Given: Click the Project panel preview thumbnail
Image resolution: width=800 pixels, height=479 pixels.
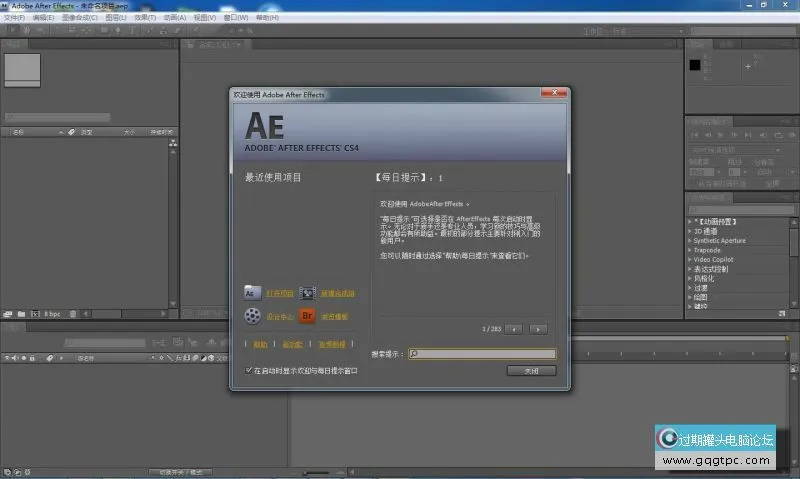Looking at the screenshot, I should (x=22, y=70).
